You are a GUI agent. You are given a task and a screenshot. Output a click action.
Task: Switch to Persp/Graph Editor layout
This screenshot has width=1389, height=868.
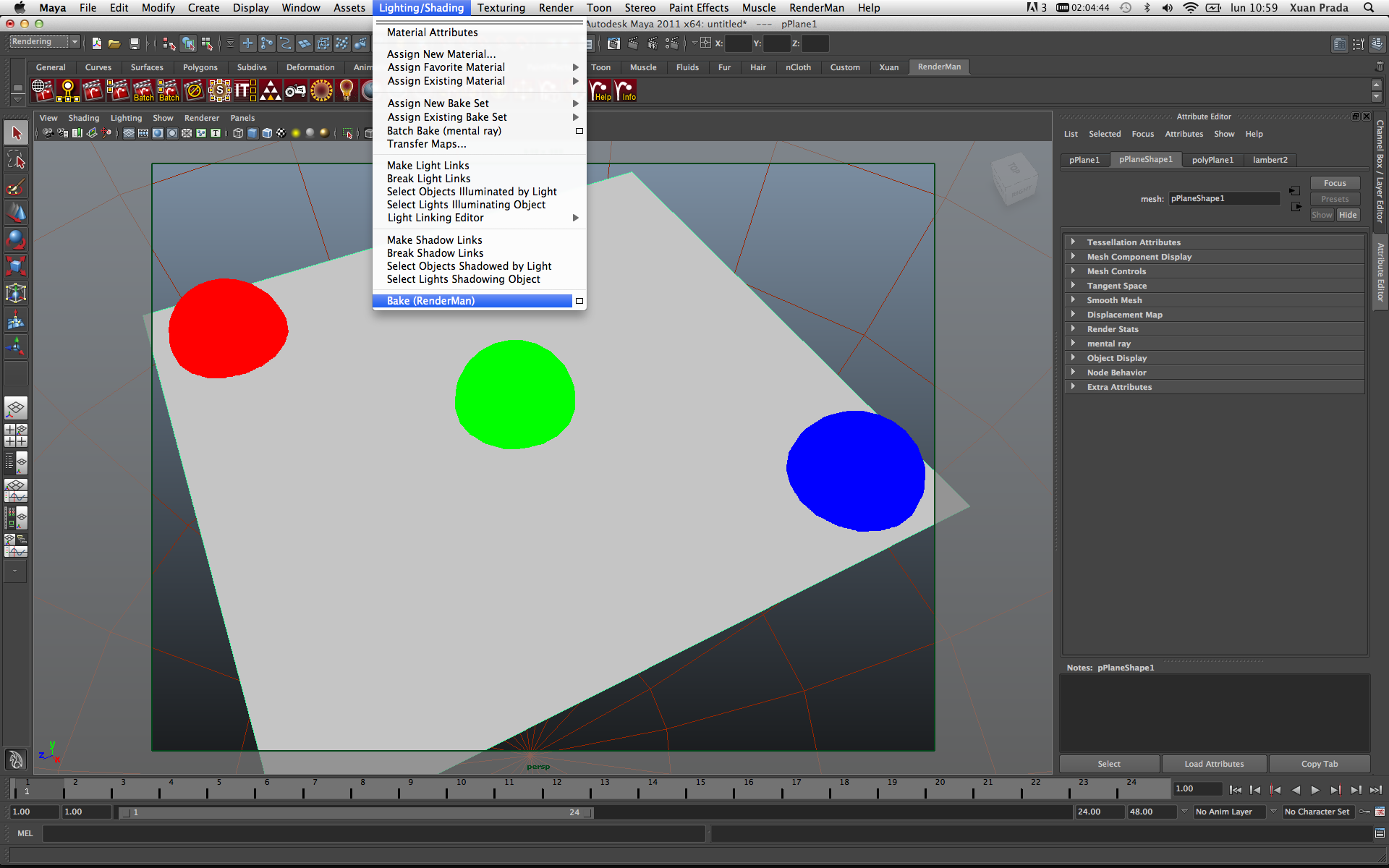click(16, 490)
